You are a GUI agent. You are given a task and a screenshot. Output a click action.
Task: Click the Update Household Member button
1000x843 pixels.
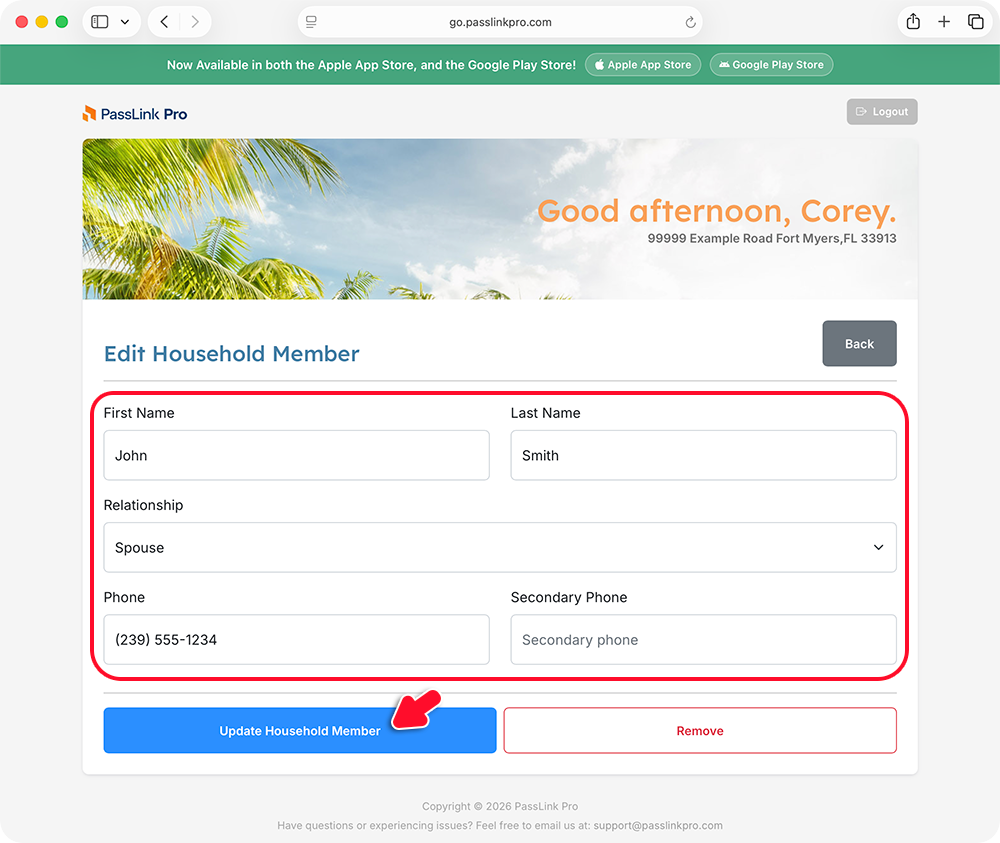(x=300, y=730)
